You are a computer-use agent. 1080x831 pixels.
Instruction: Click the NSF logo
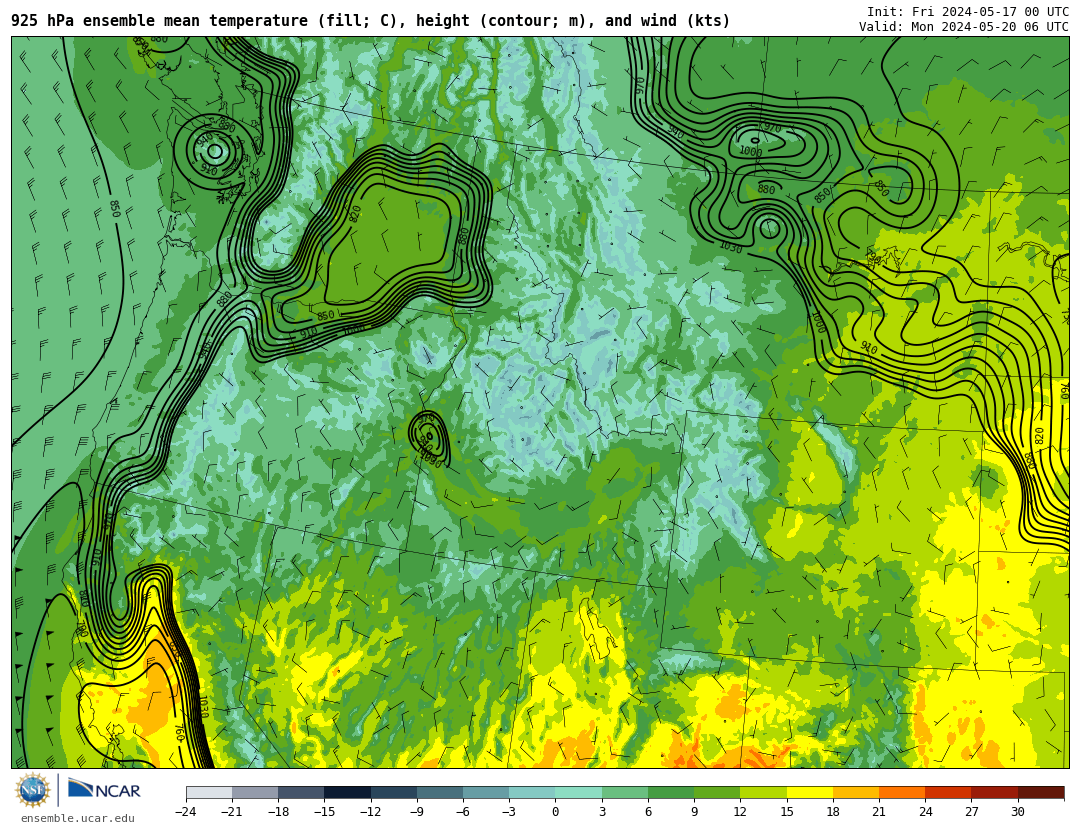click(x=33, y=790)
